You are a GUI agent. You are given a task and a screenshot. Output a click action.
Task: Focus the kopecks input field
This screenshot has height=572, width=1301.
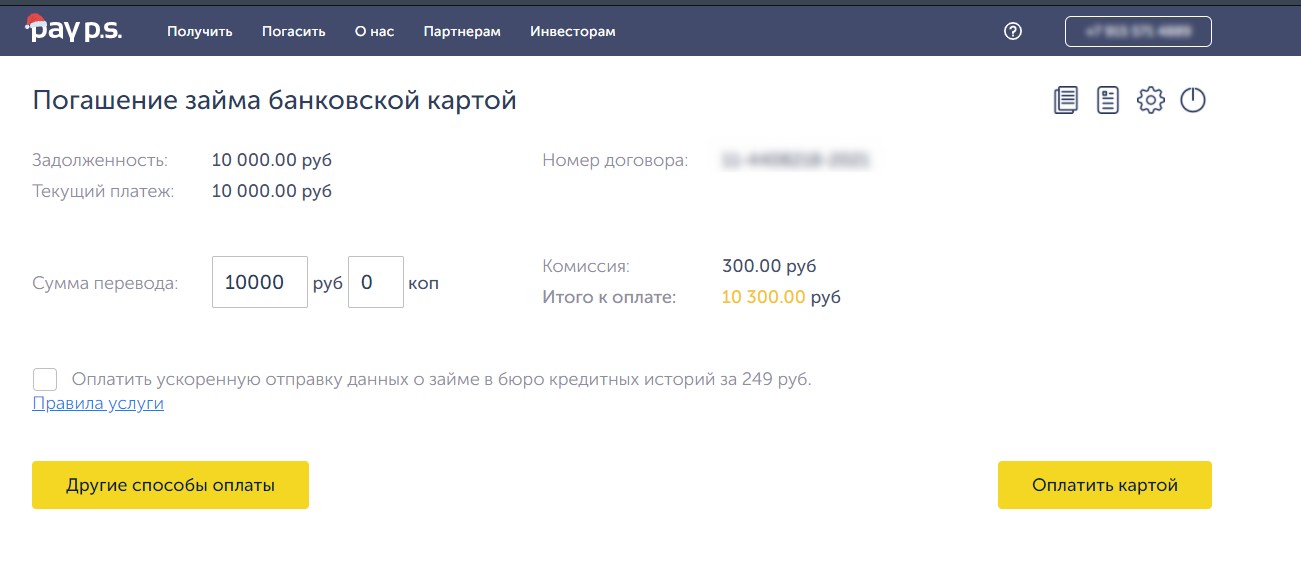pos(375,282)
